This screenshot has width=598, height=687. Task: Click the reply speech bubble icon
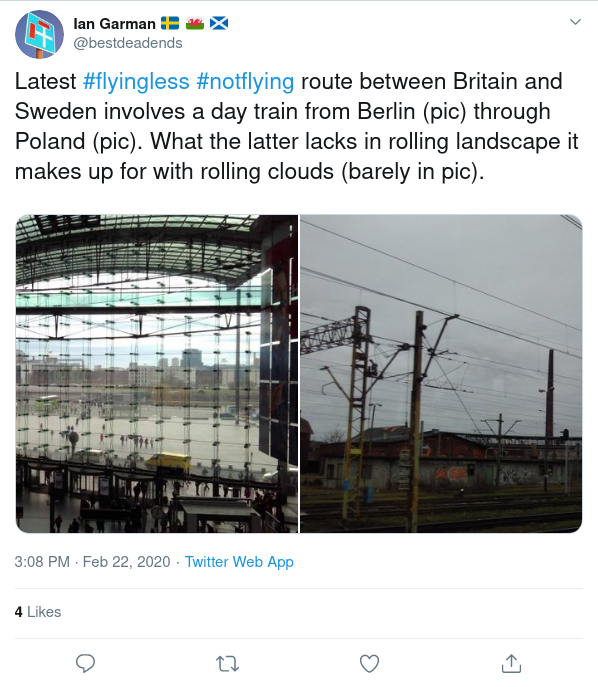pos(85,663)
